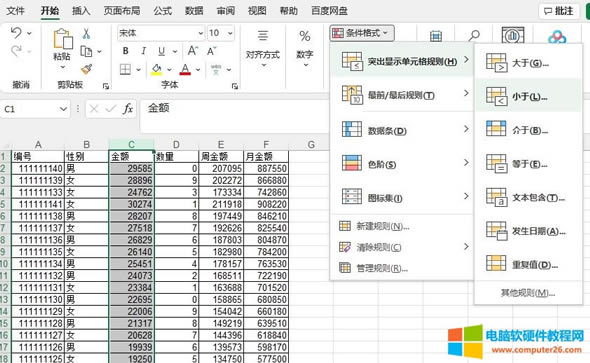The width and height of the screenshot is (590, 363).
Task: Select 文本包含 rule
Action: tap(528, 197)
